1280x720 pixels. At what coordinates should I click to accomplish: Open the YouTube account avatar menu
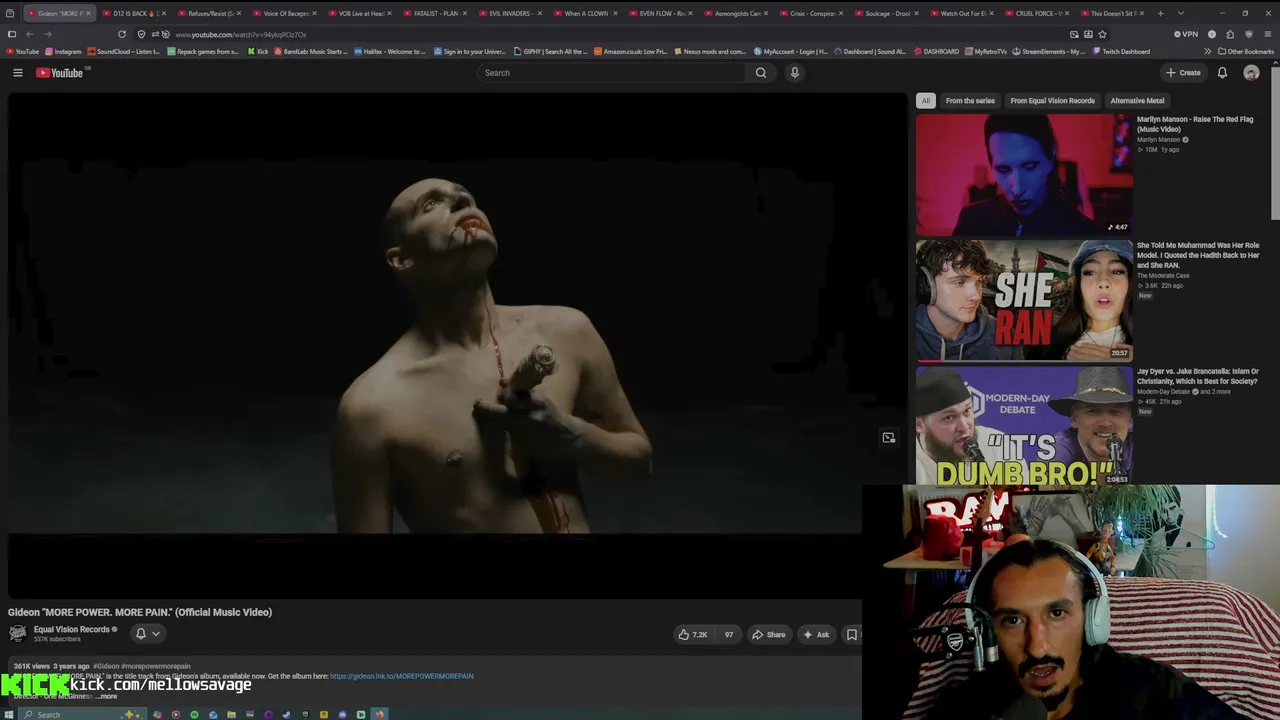click(1251, 73)
